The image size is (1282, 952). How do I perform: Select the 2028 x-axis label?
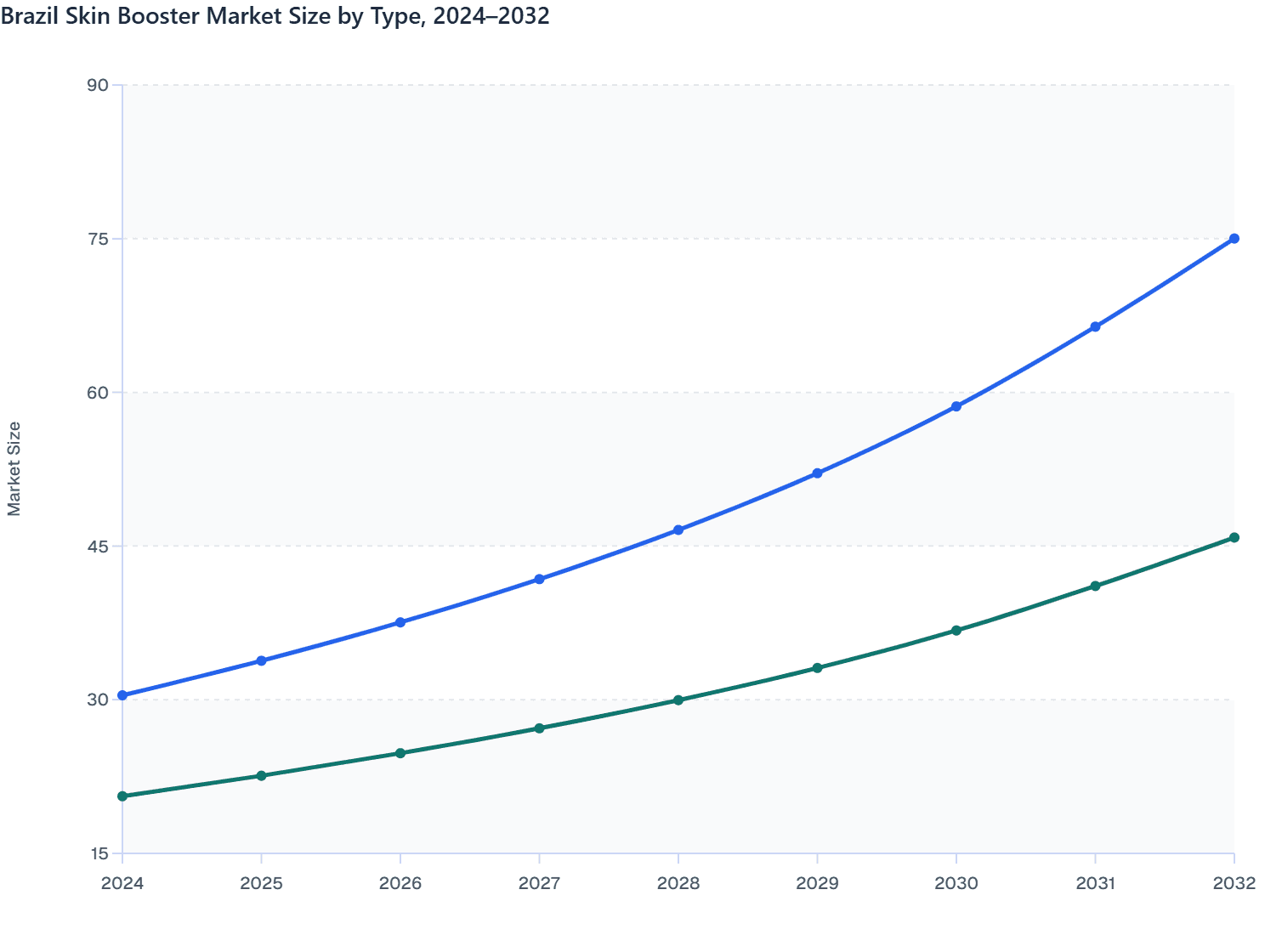[678, 884]
